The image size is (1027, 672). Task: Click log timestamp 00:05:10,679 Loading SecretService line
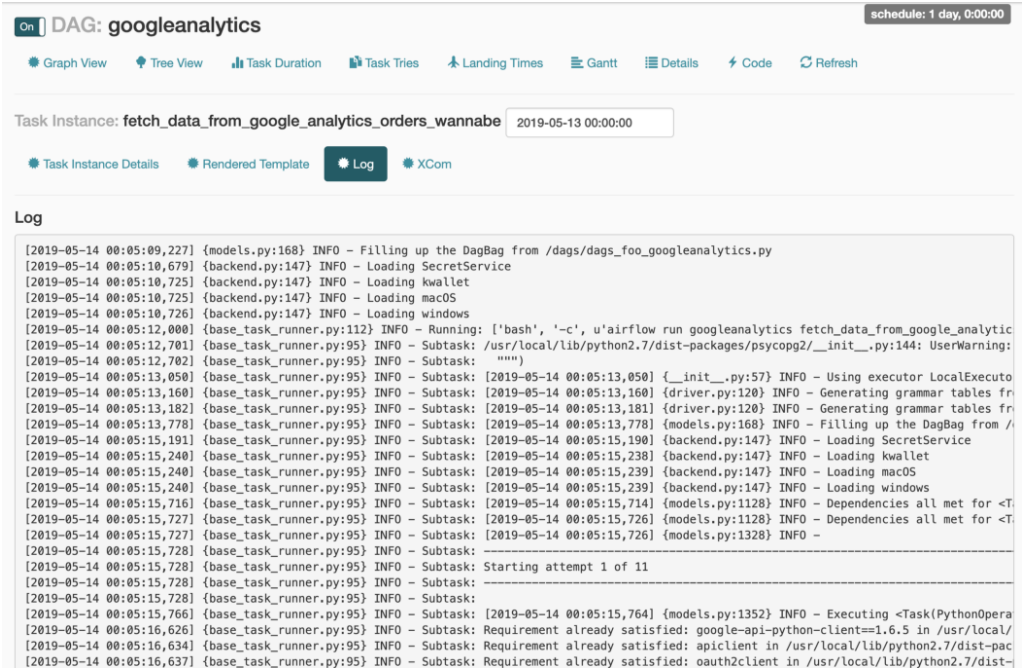tap(268, 266)
